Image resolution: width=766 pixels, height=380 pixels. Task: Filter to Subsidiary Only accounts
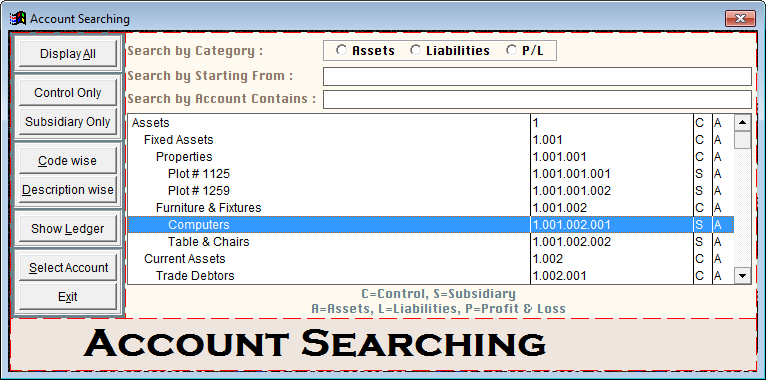point(67,122)
